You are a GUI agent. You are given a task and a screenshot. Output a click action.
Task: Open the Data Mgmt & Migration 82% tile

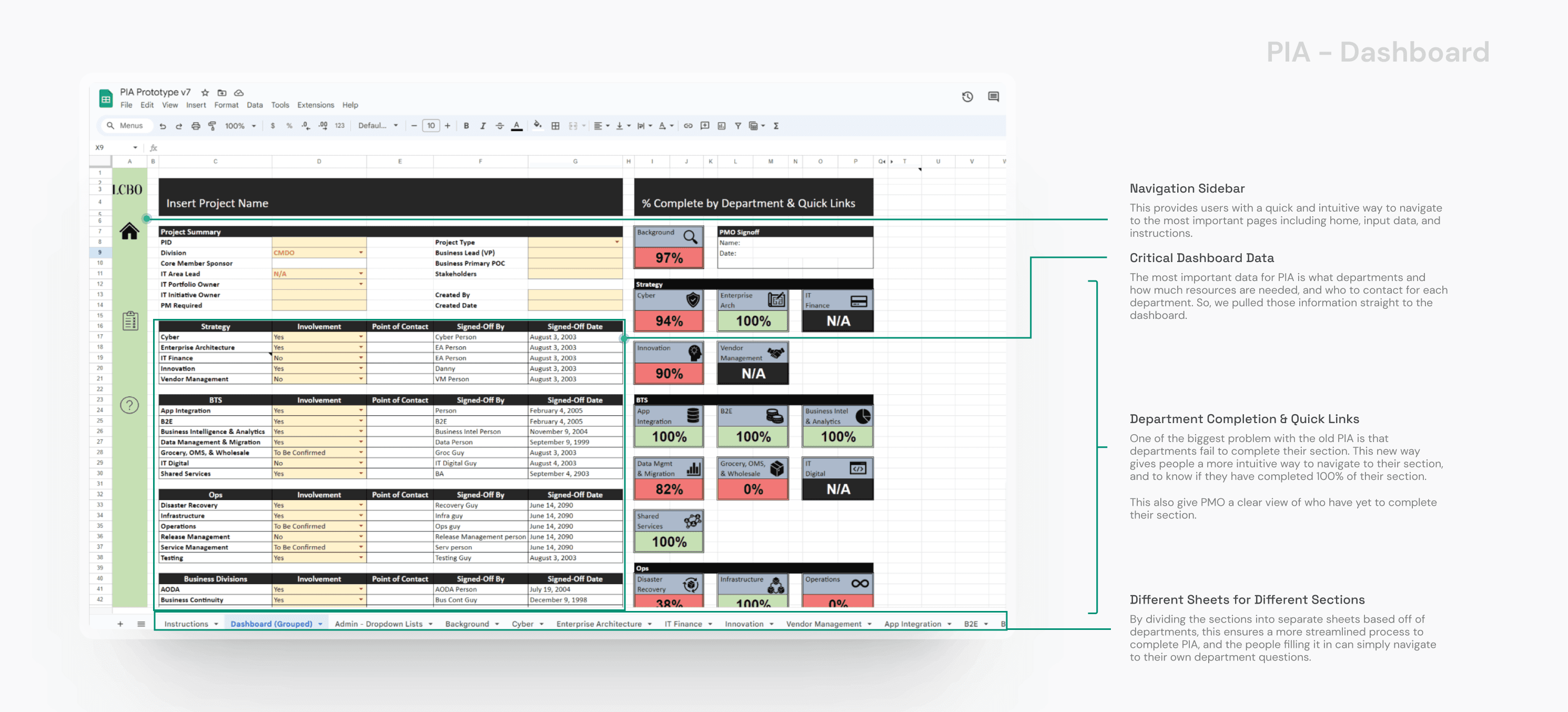669,479
